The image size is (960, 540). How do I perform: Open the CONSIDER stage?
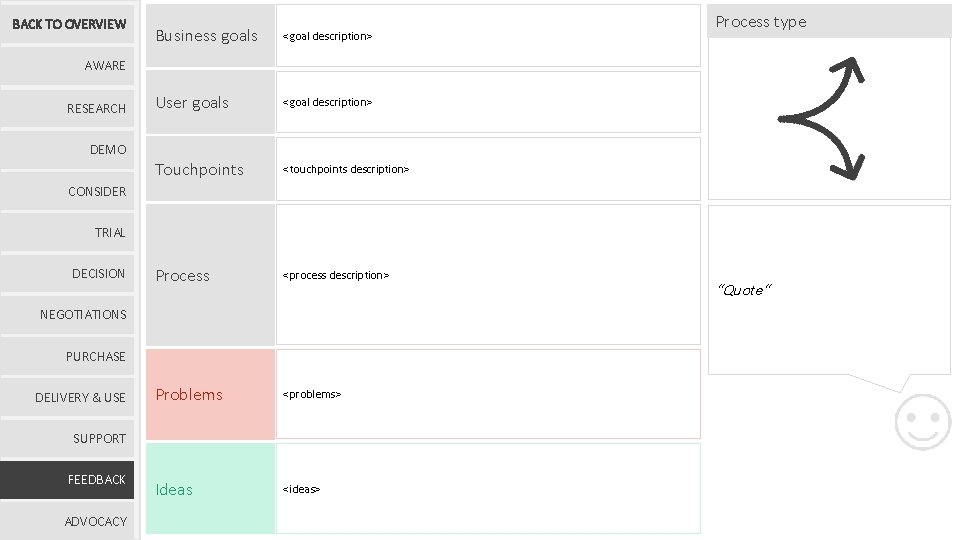coord(68,191)
